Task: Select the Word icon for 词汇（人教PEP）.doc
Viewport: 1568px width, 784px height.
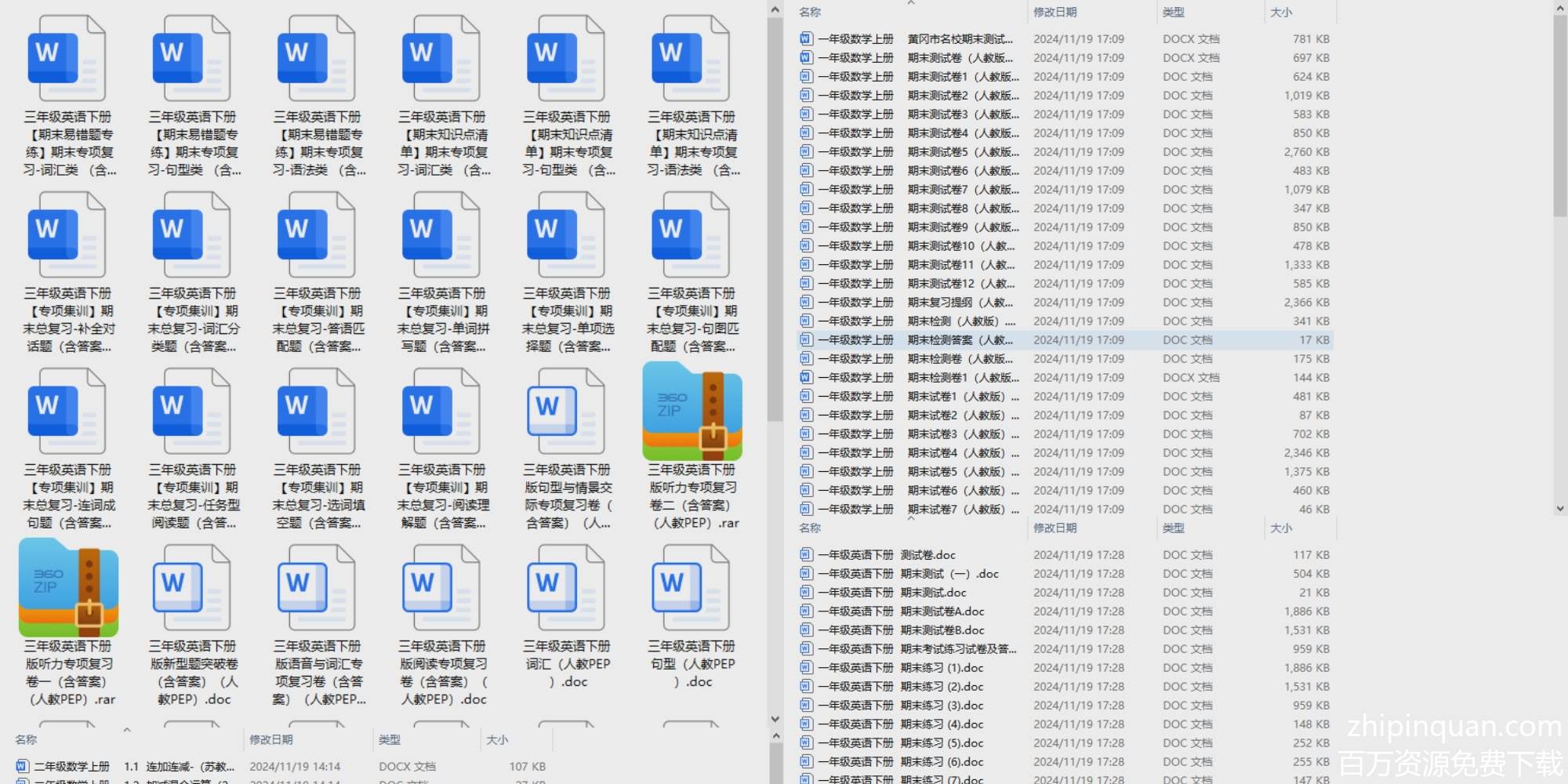Action: [566, 588]
